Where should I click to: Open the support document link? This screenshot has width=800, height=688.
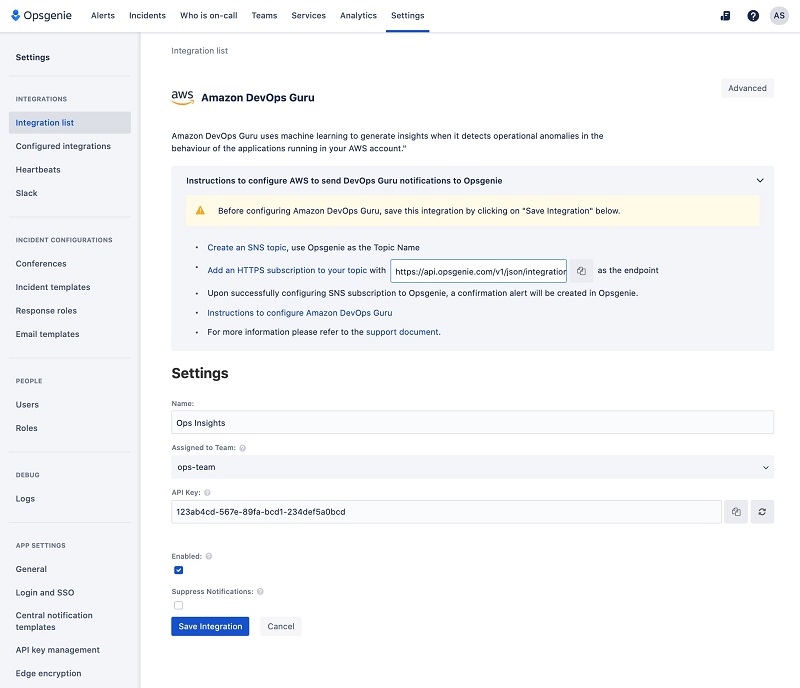coord(402,332)
